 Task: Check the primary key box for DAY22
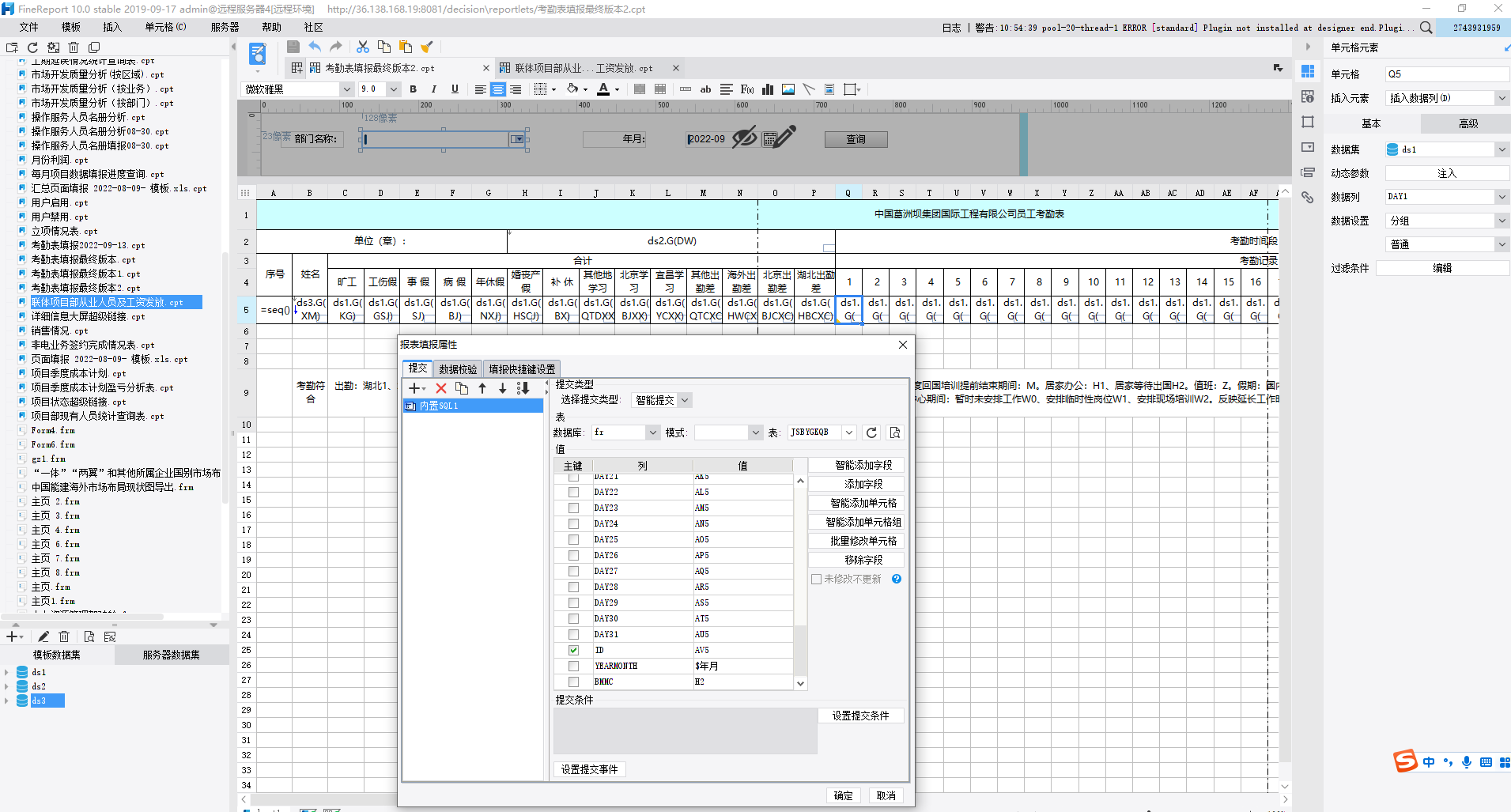point(573,492)
